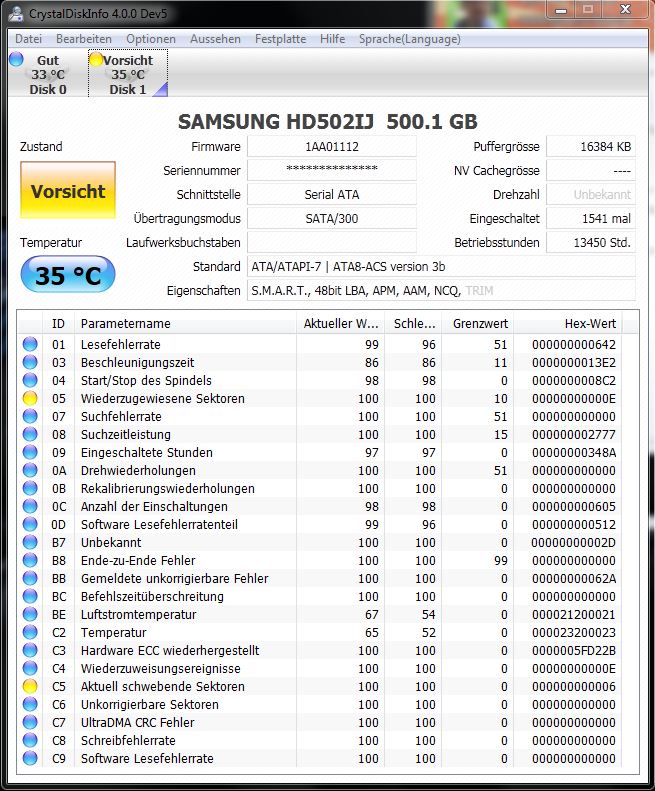Click the Hex-Wert column header
The height and width of the screenshot is (791, 655).
coord(568,323)
